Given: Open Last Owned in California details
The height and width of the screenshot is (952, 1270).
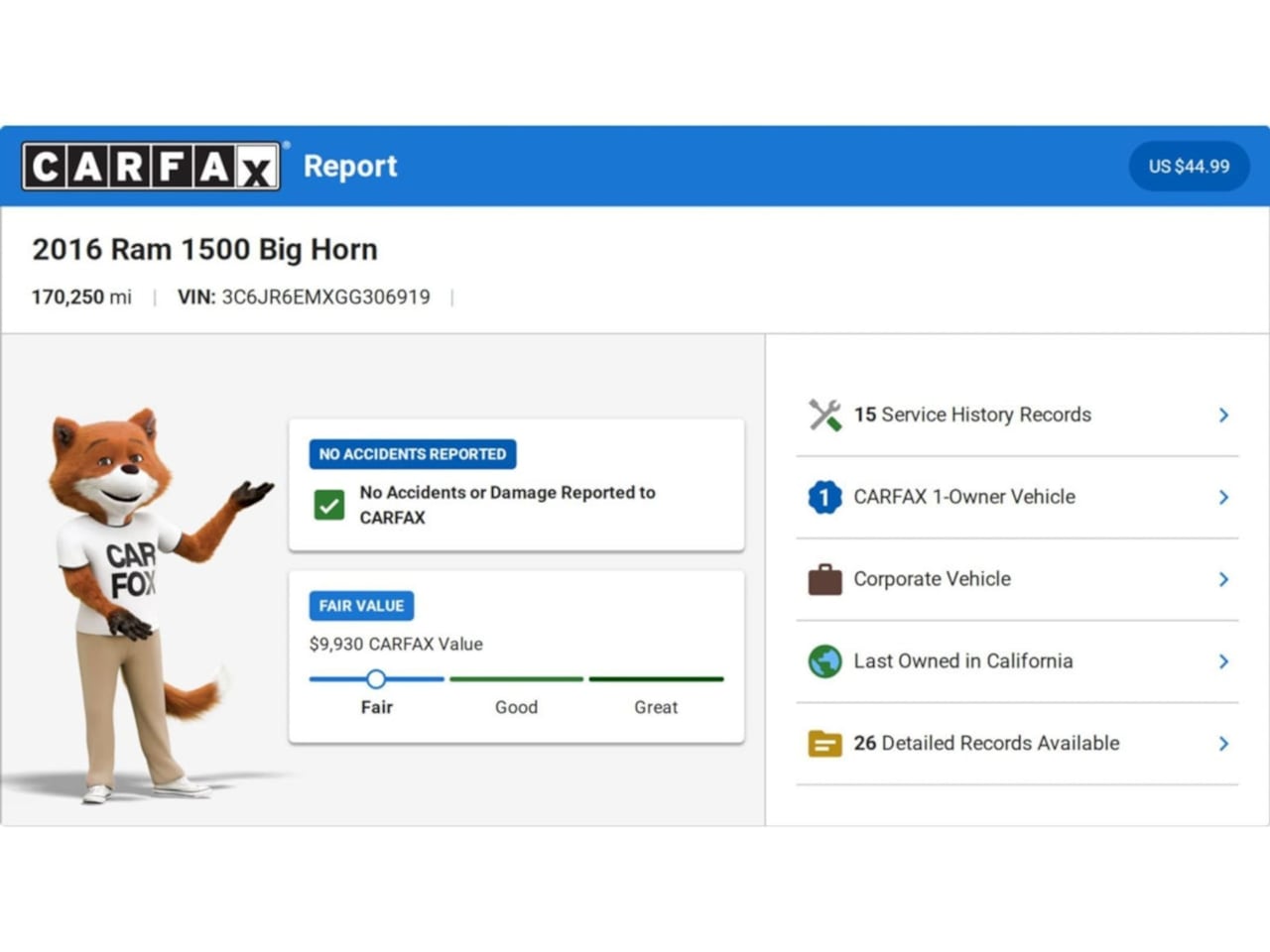Looking at the screenshot, I should click(x=1017, y=661).
